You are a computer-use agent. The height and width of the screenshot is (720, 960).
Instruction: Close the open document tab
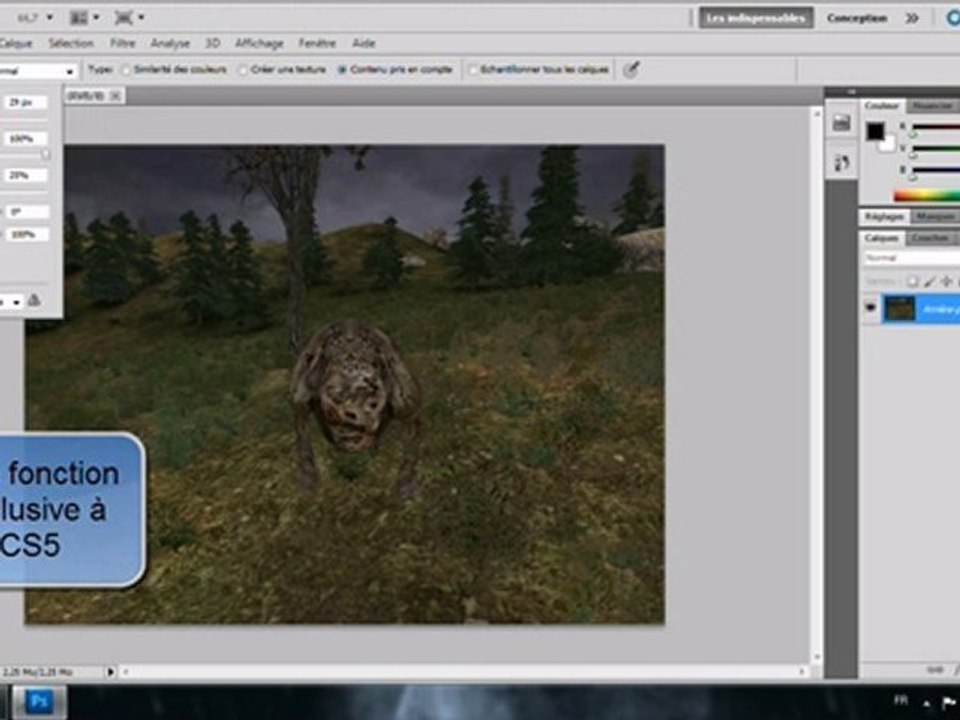pyautogui.click(x=114, y=96)
